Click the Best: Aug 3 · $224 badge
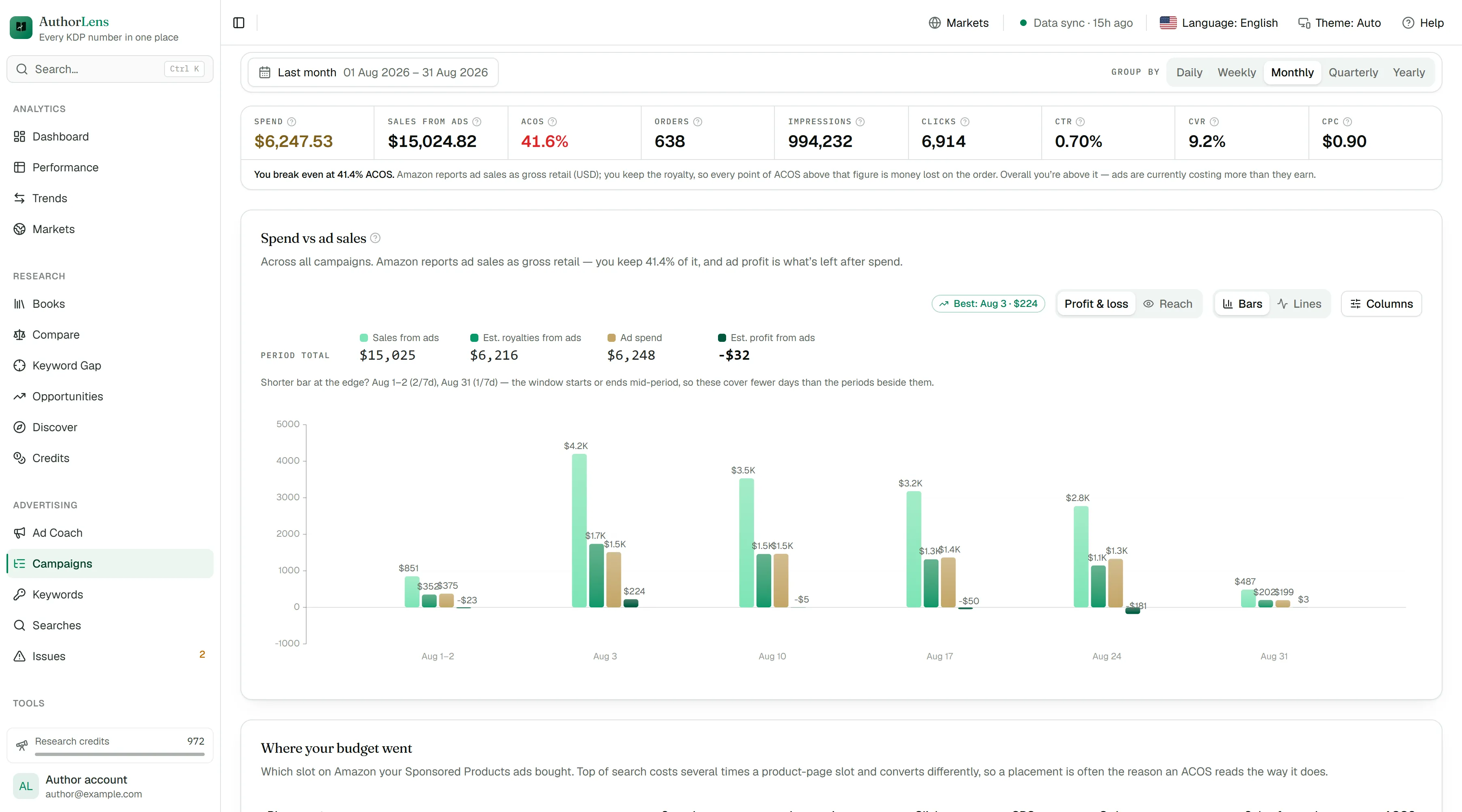 point(988,304)
